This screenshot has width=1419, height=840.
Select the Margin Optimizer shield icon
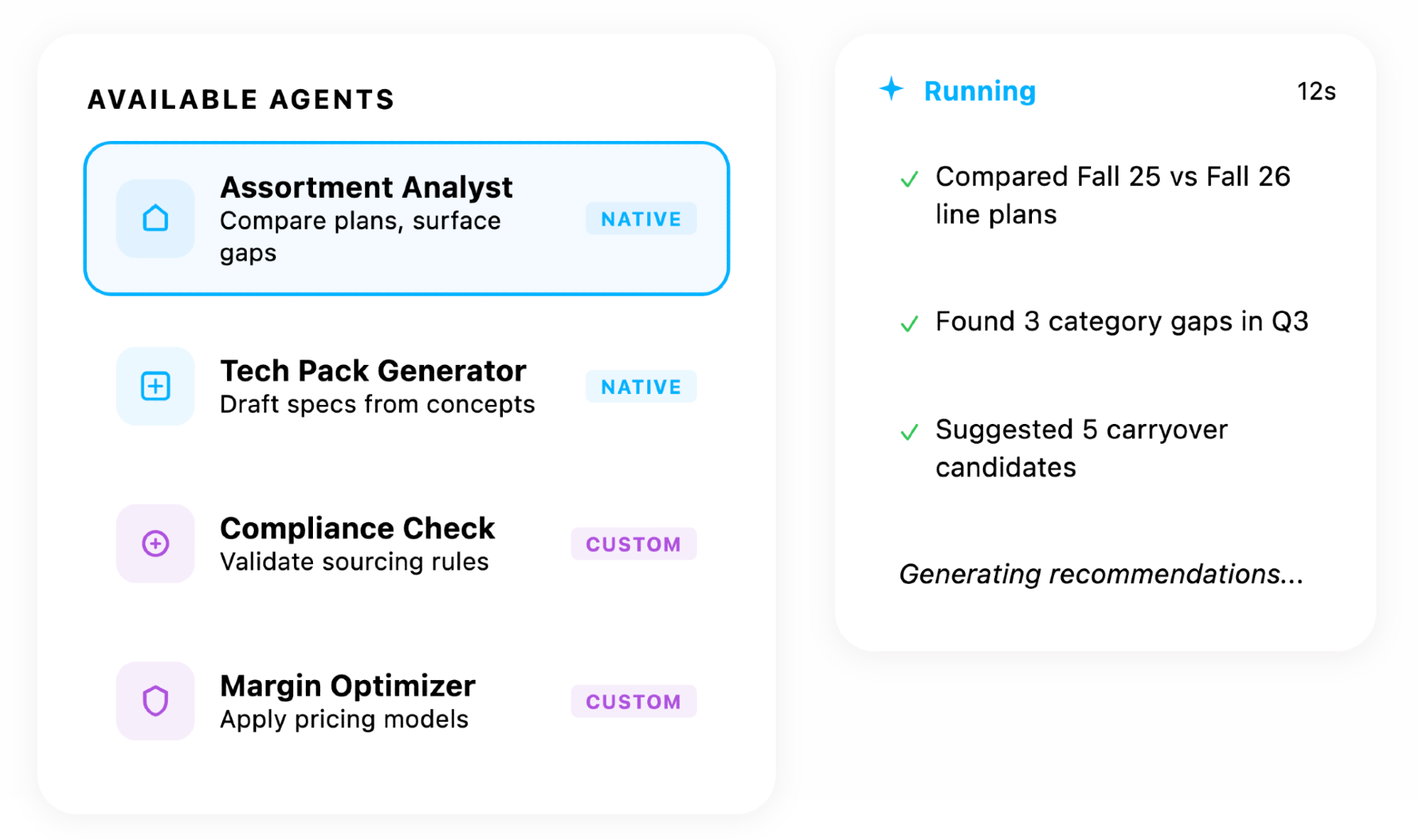pos(155,701)
